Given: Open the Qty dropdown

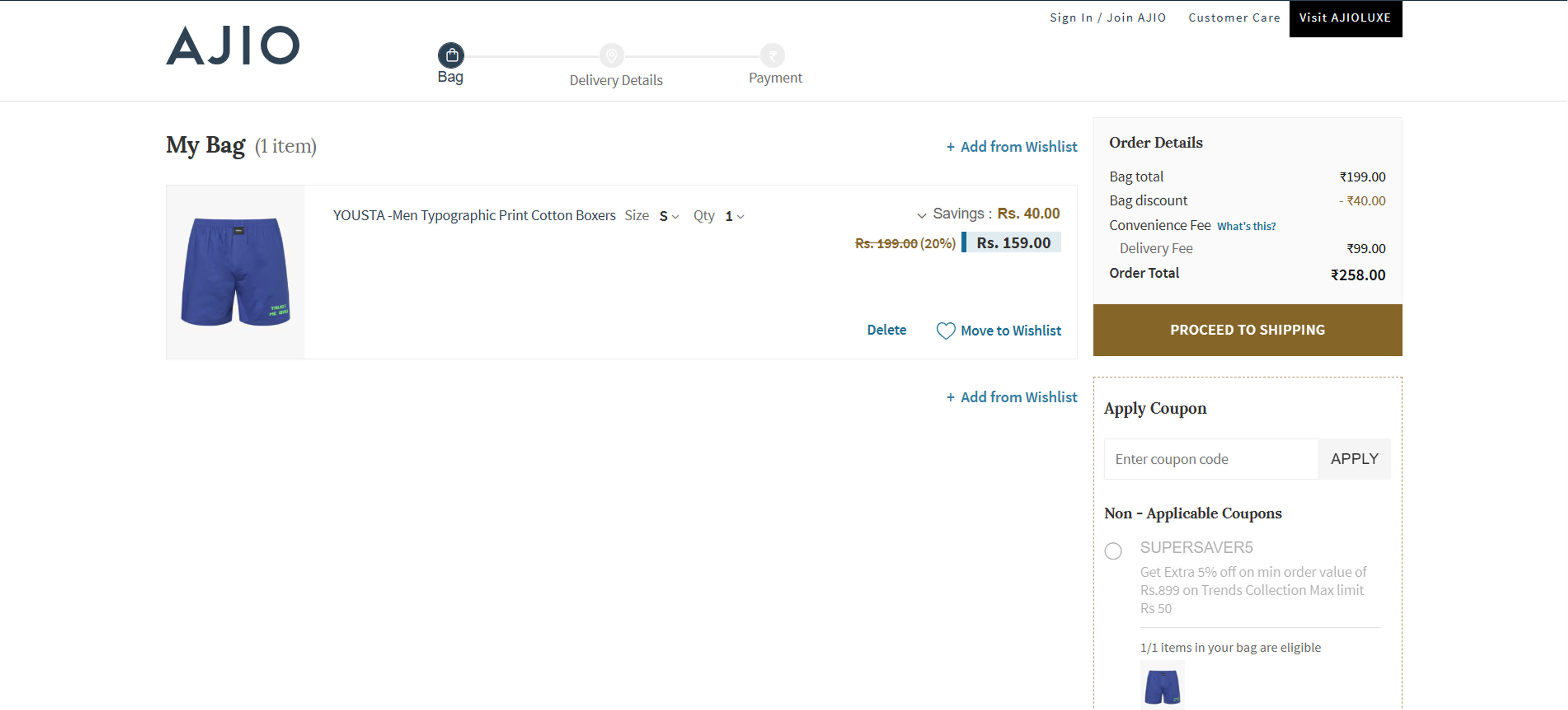Looking at the screenshot, I should point(733,216).
